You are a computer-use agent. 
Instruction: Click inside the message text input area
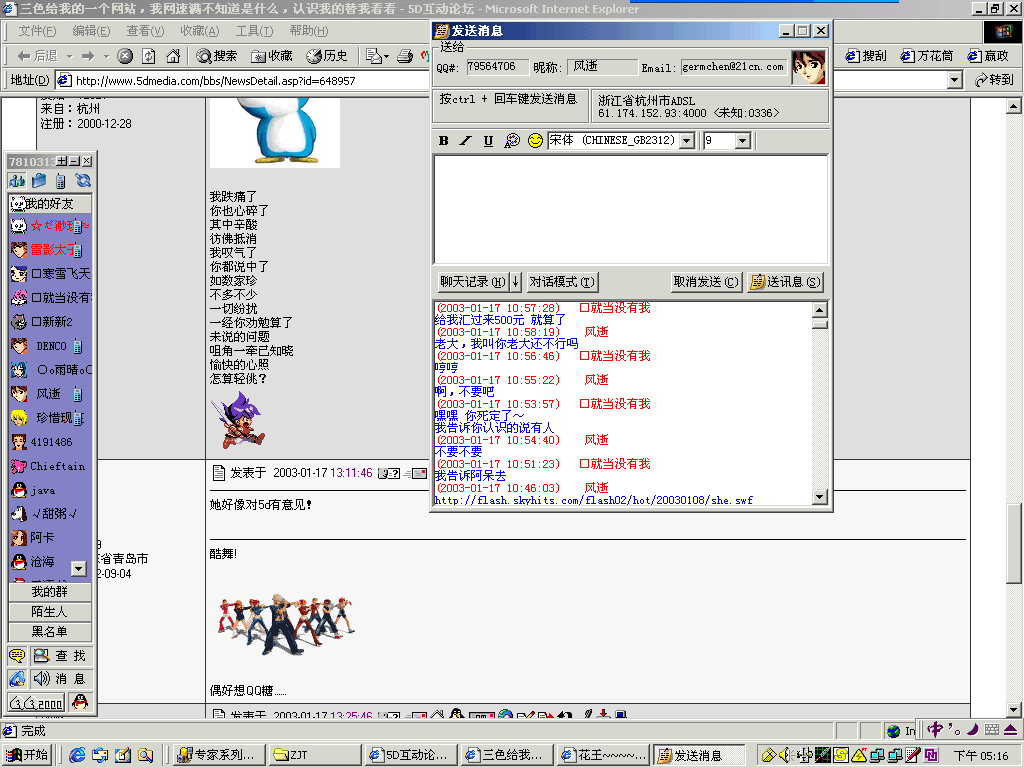pyautogui.click(x=630, y=210)
